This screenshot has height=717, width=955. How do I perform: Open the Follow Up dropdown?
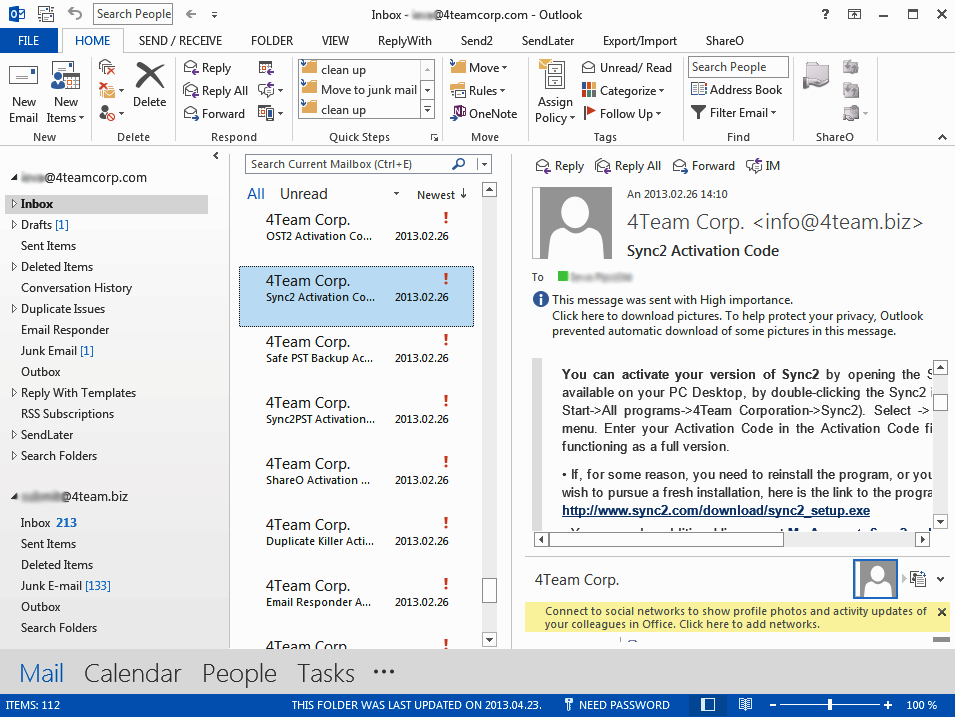click(x=621, y=113)
